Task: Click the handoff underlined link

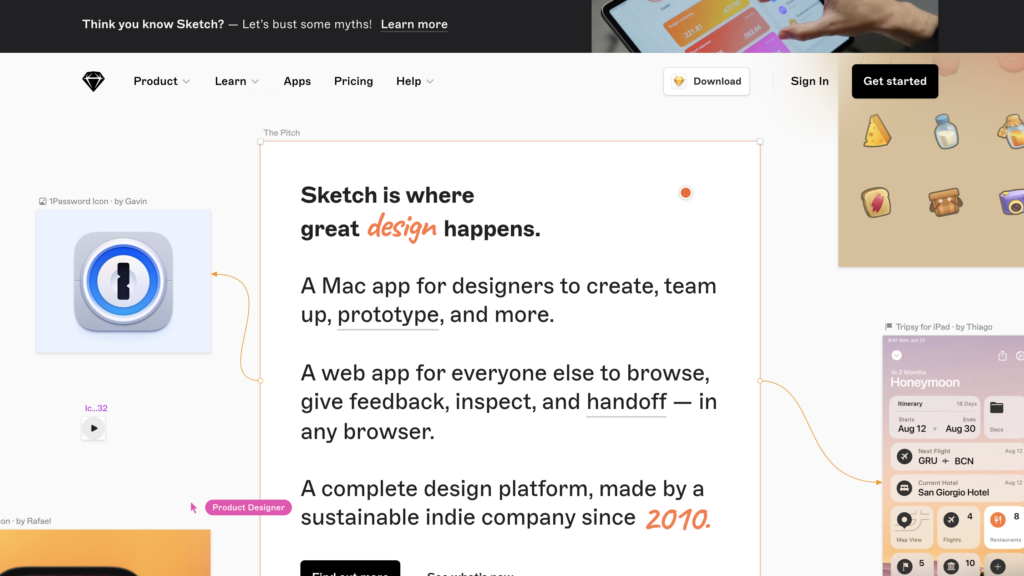Action: coord(626,402)
